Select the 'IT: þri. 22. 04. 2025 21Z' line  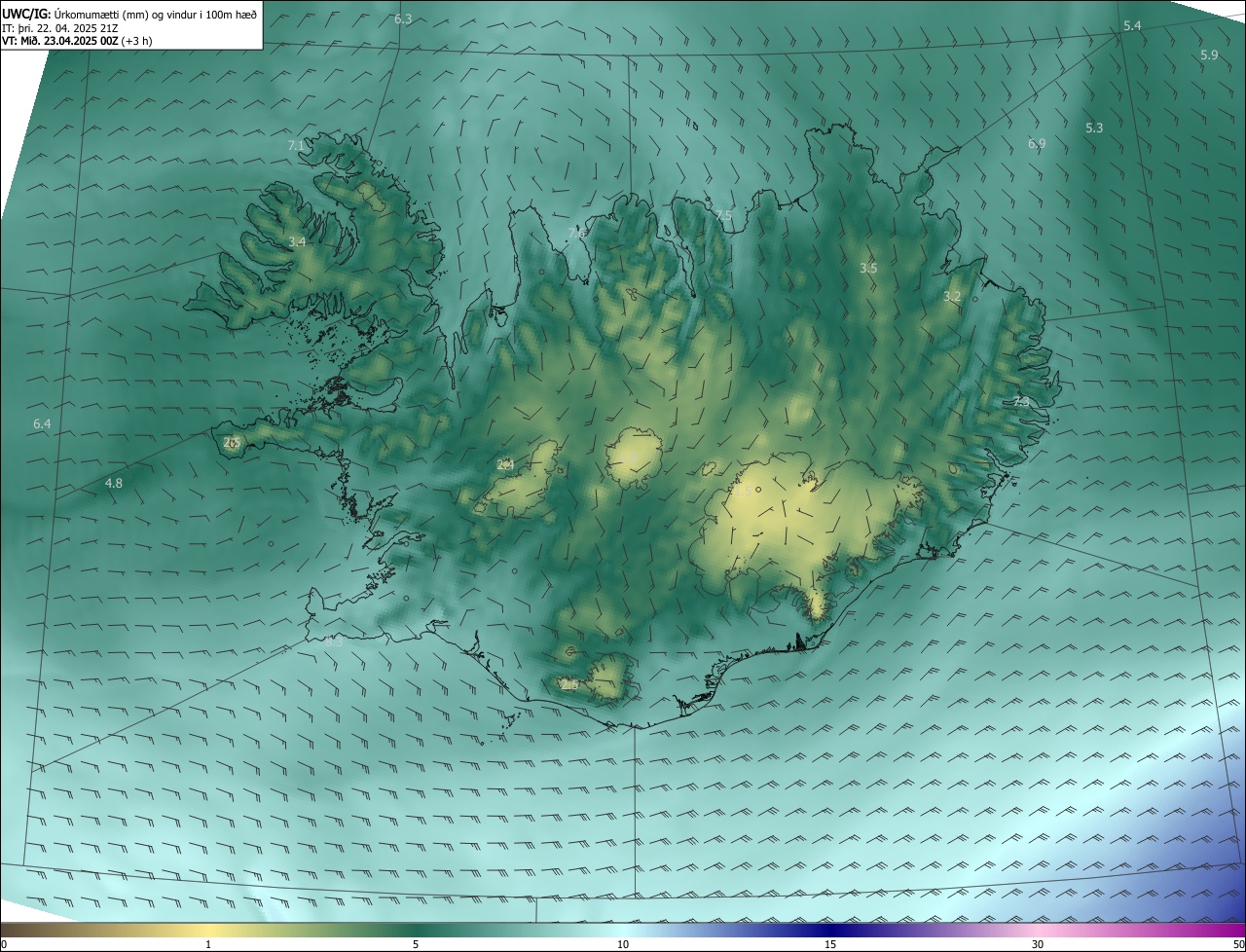60,28
